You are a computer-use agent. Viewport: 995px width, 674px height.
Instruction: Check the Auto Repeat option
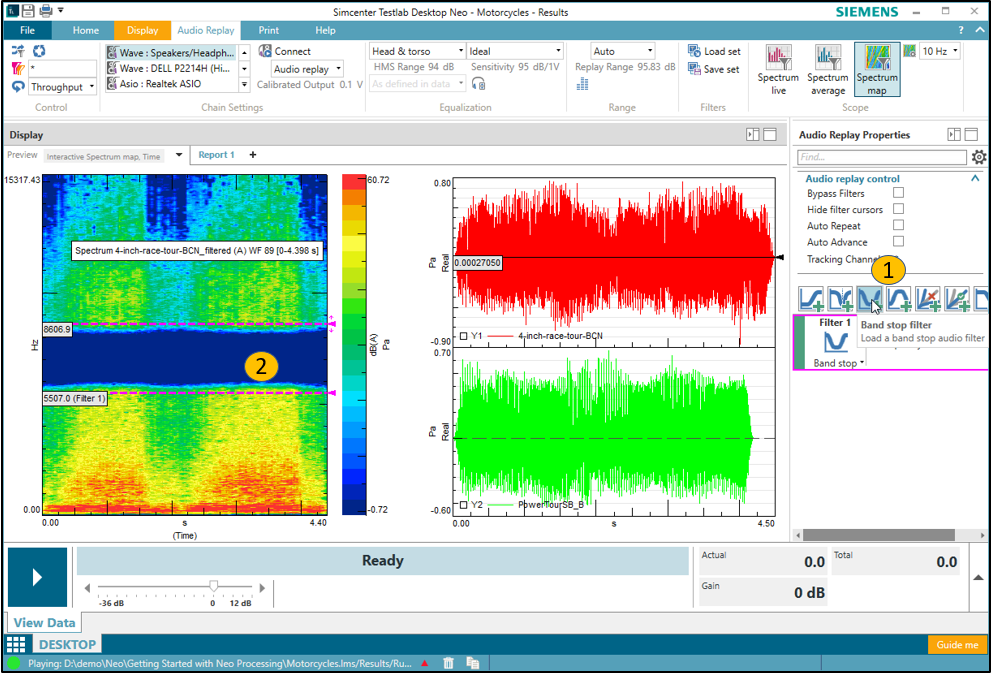898,226
